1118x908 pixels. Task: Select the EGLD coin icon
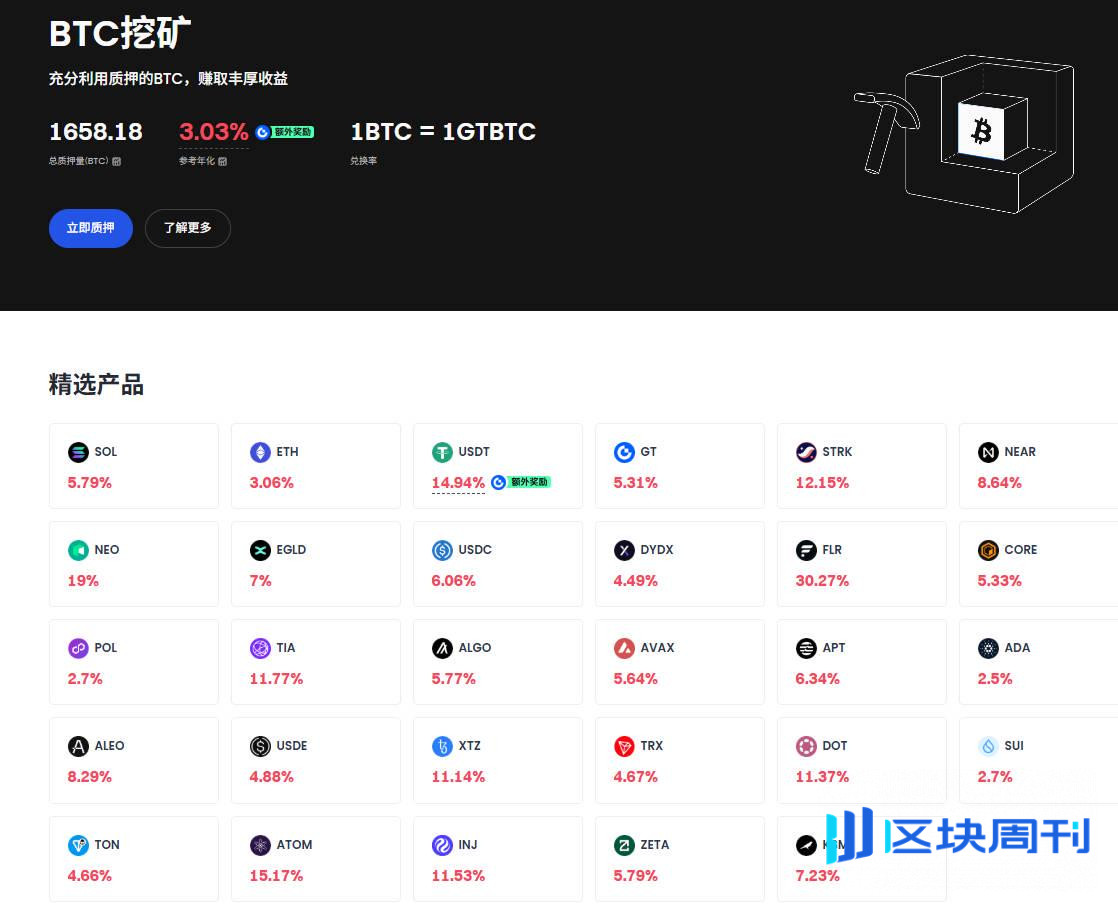[x=260, y=550]
